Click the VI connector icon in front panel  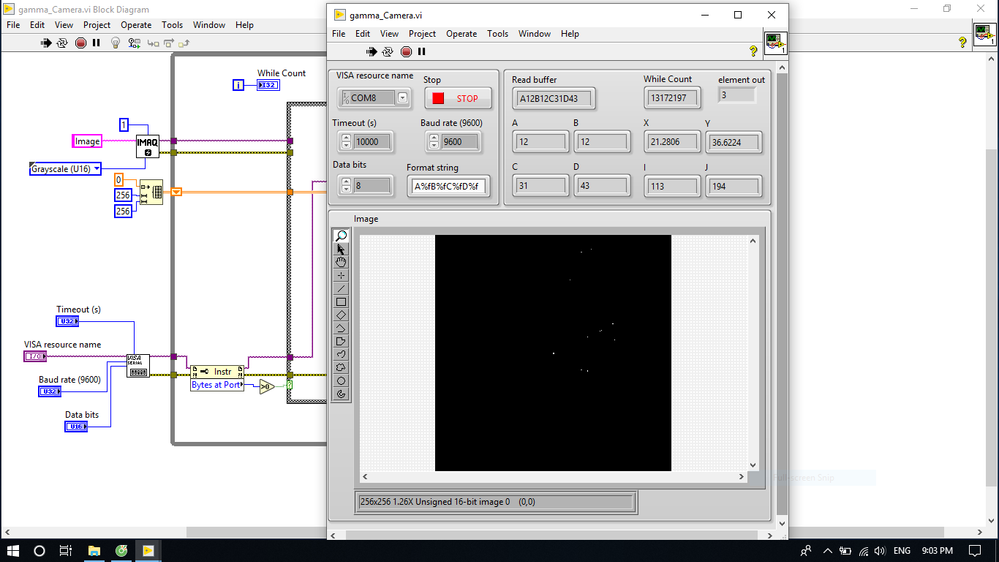click(775, 43)
